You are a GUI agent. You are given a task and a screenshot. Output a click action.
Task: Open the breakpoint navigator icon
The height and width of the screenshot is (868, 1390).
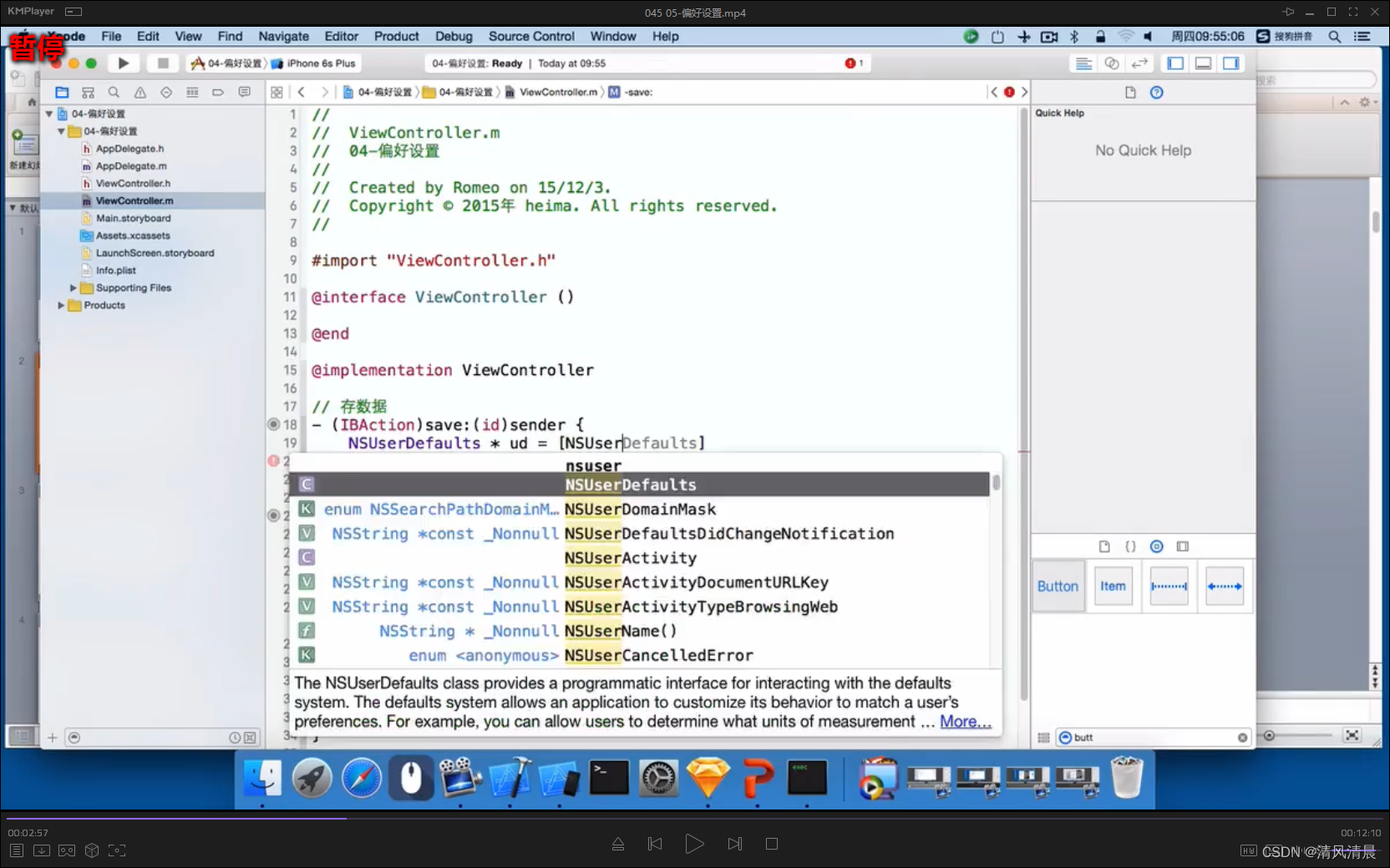(x=218, y=93)
